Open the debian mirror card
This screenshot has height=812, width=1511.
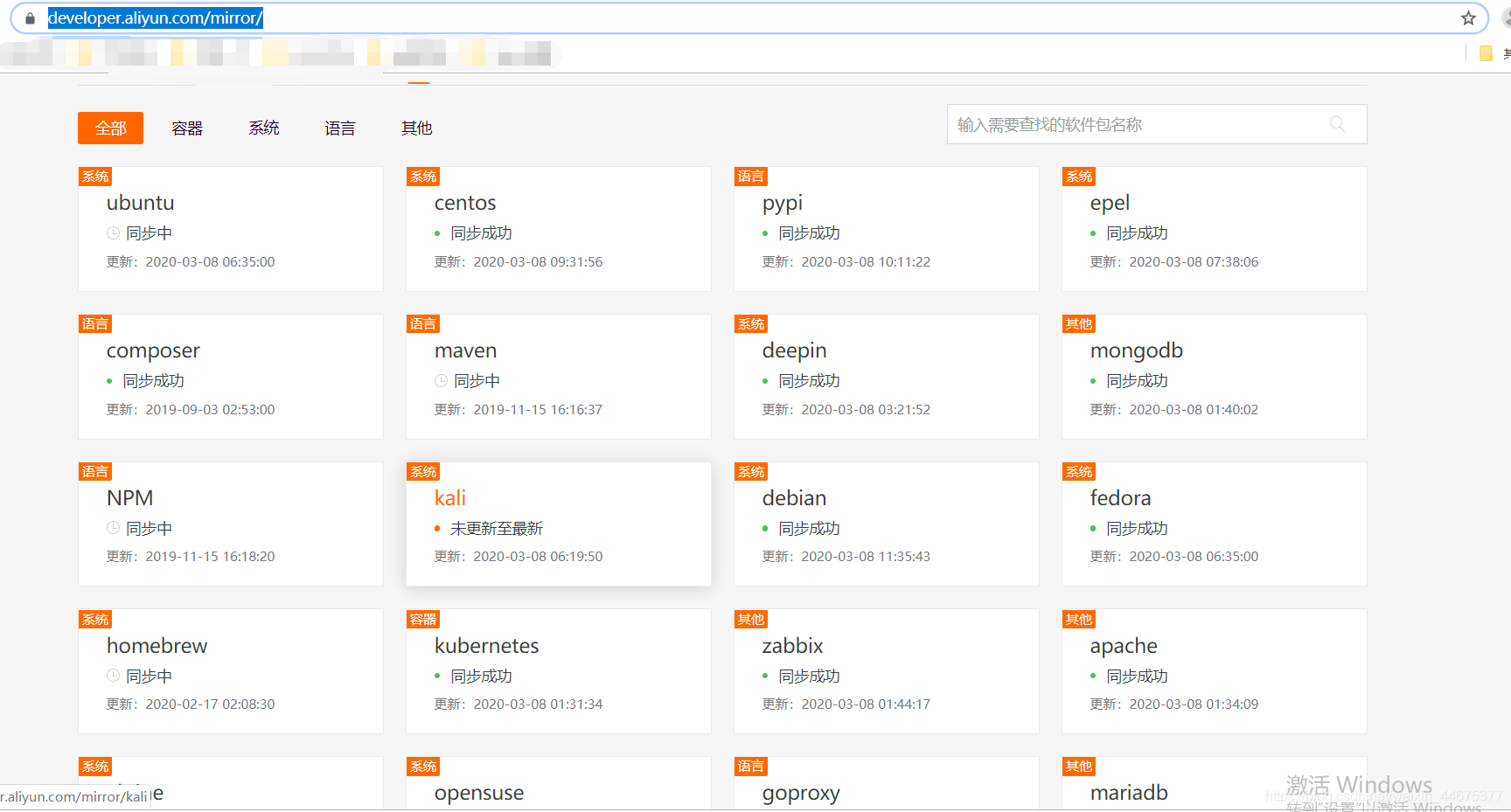[793, 497]
